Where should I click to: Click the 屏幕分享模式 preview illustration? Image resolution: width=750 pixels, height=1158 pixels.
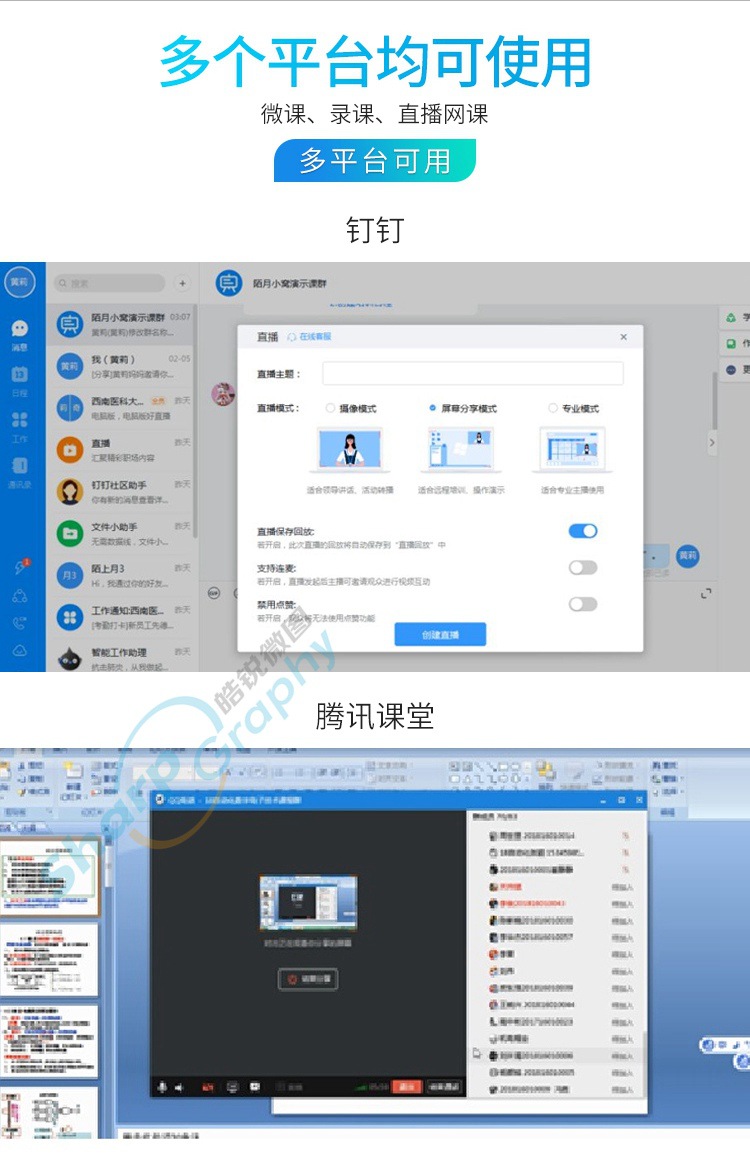pyautogui.click(x=461, y=448)
